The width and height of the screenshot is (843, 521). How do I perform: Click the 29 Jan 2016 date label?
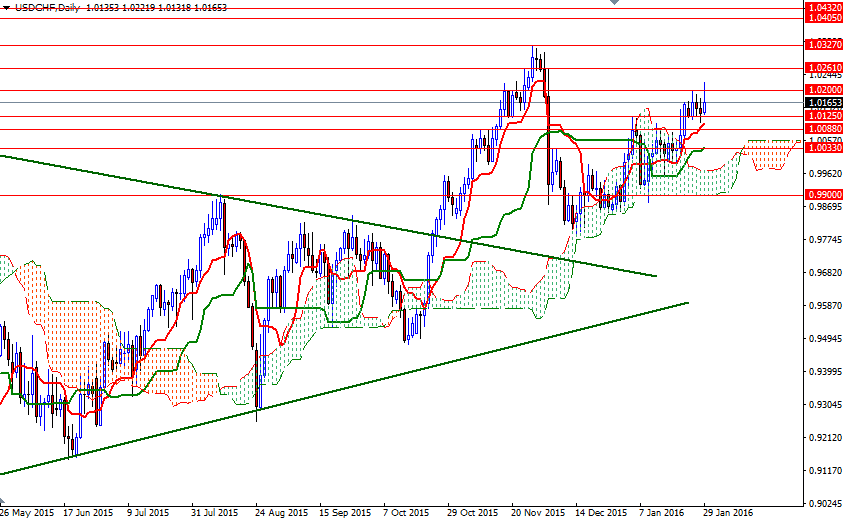(727, 512)
